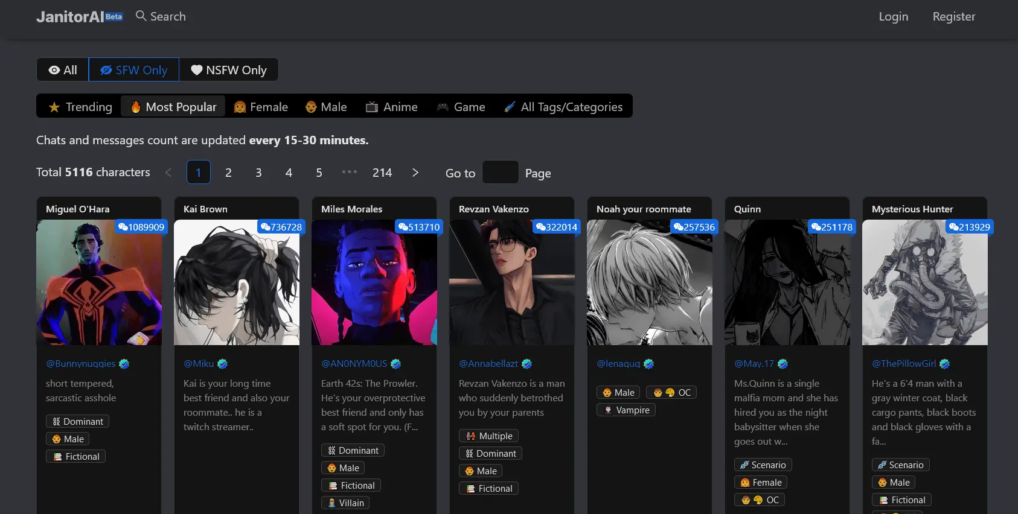Toggle the All content filter

pos(63,70)
